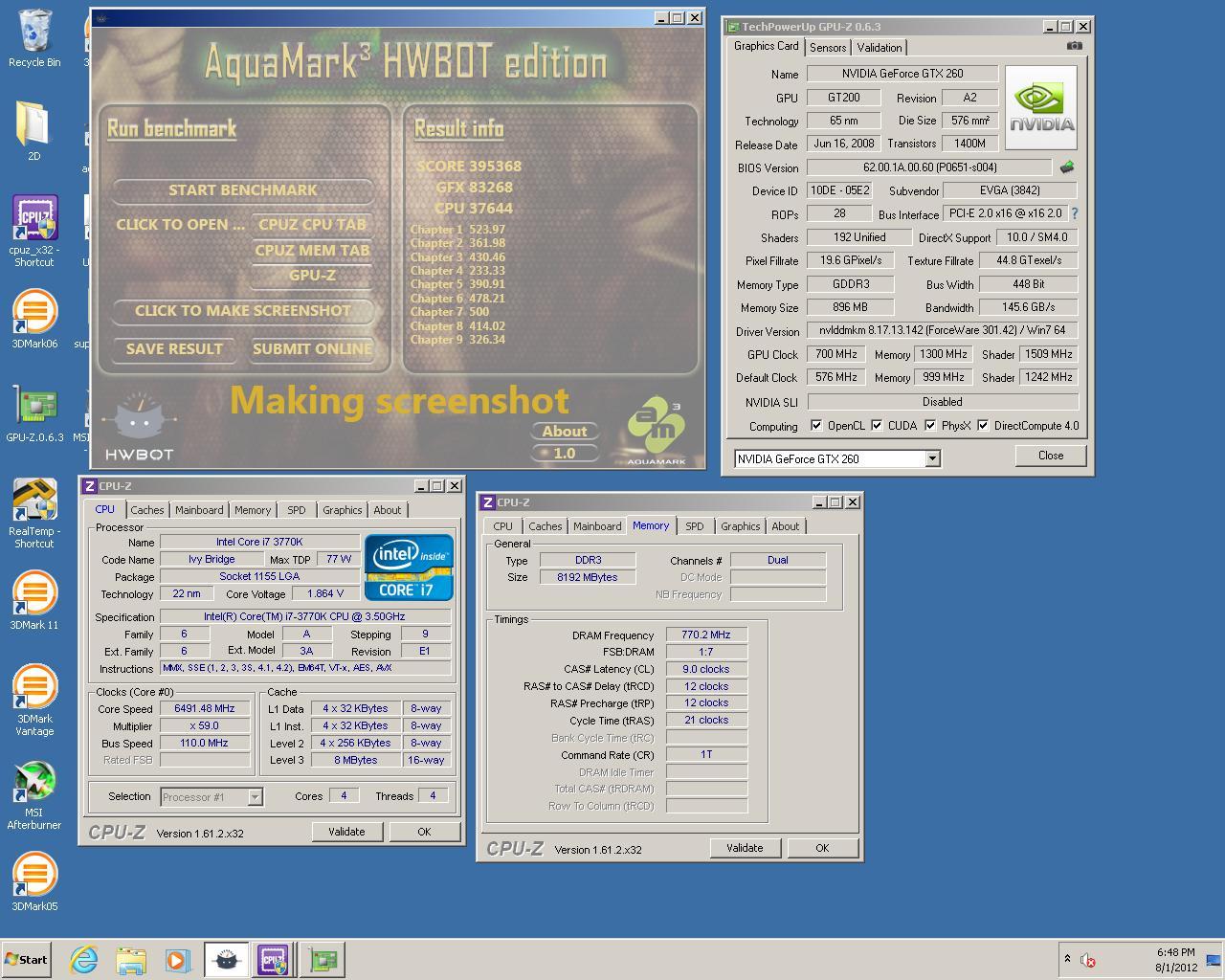Viewport: 1225px width, 980px height.
Task: Click About button in AquaMark
Action: (565, 431)
